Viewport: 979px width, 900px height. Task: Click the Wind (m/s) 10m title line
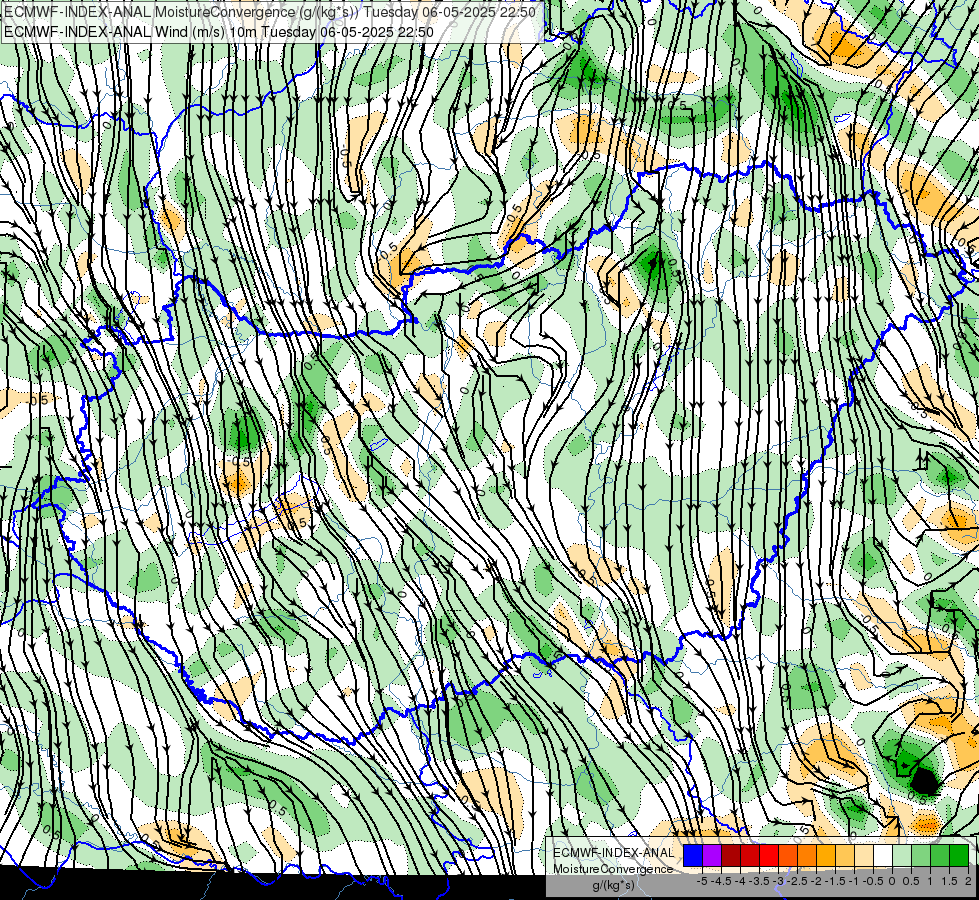click(x=219, y=32)
